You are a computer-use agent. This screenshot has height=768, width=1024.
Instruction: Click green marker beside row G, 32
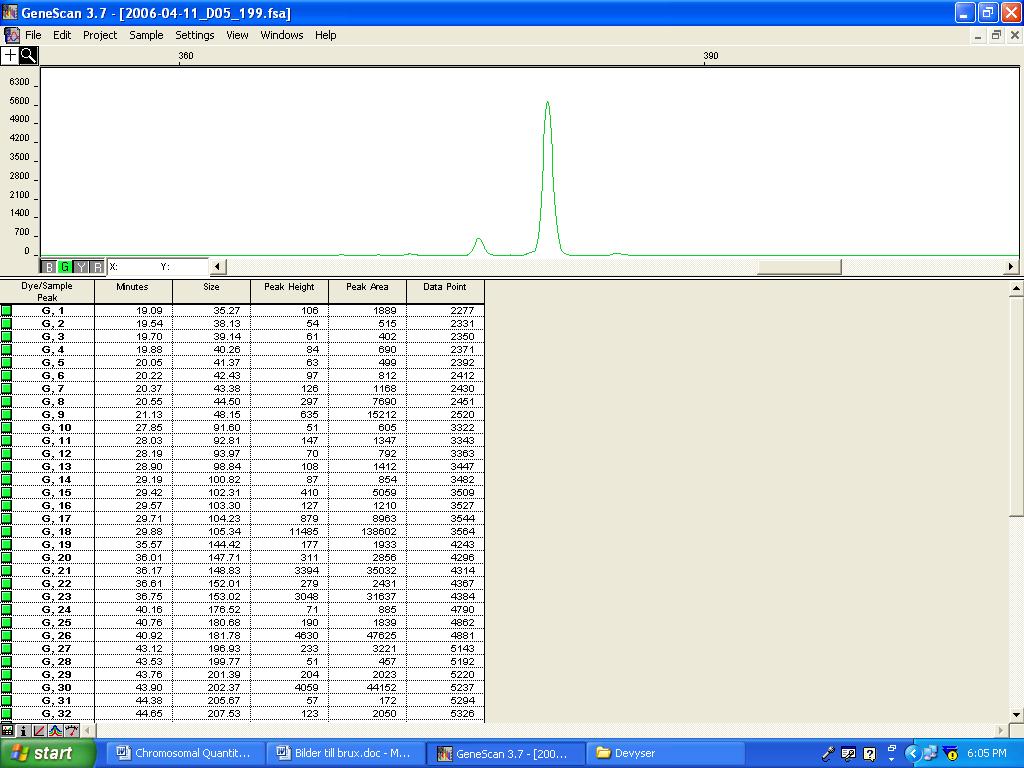click(7, 714)
